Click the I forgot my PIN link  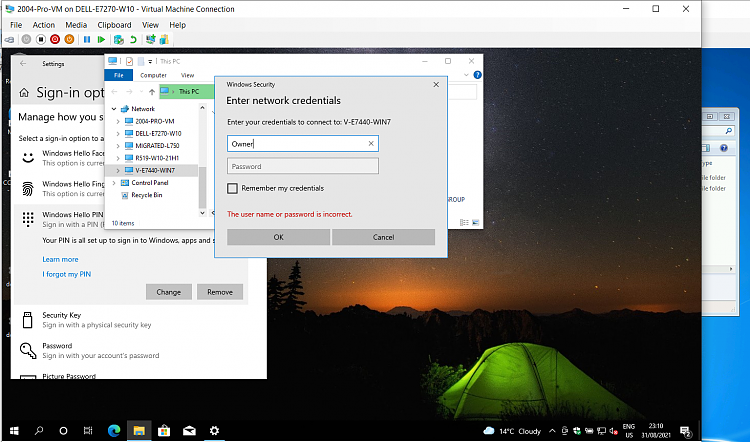[x=66, y=274]
